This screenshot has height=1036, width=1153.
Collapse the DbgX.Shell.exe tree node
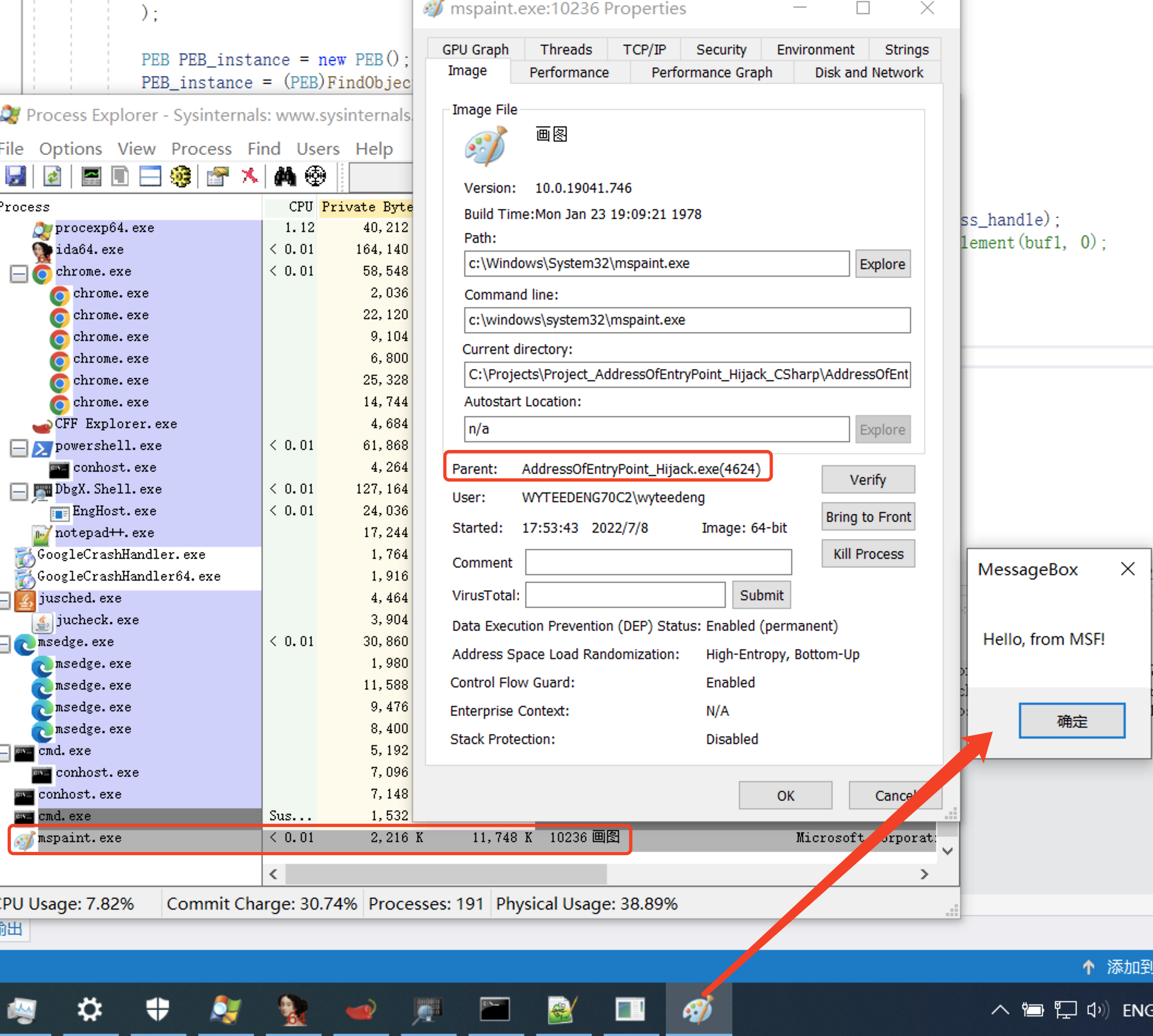(x=19, y=491)
